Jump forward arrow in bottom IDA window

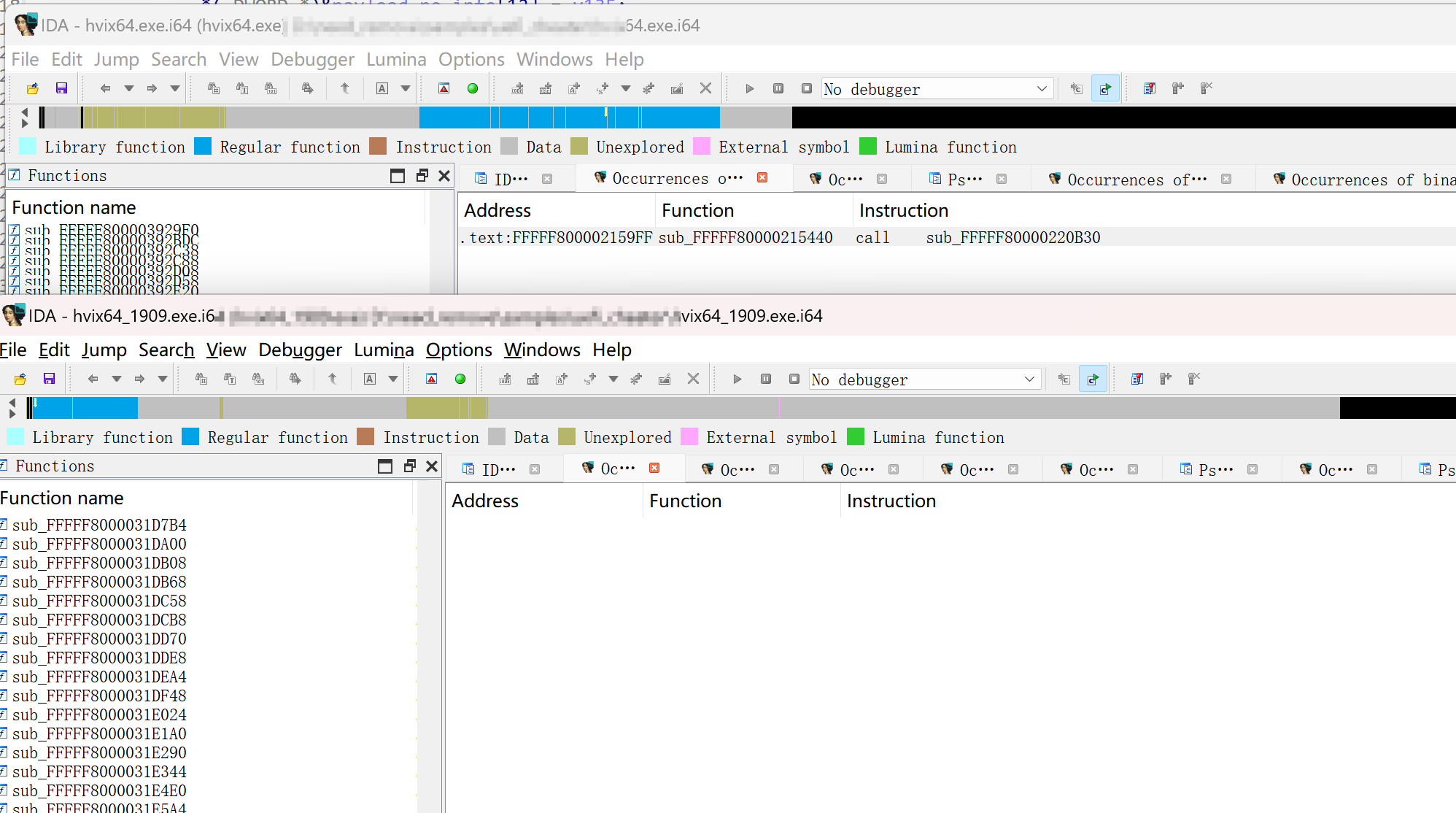pos(139,379)
